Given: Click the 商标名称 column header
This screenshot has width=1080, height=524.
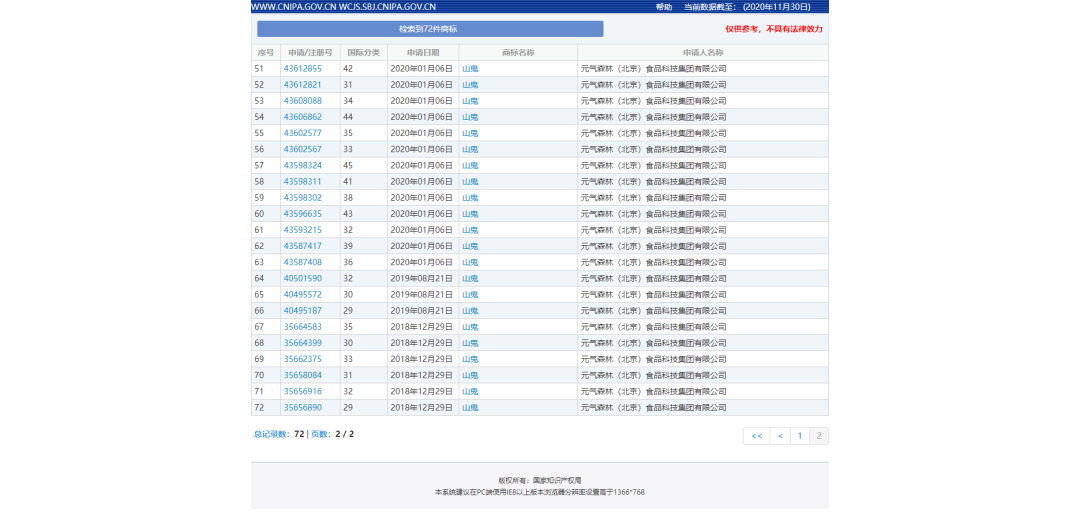Looking at the screenshot, I should coord(517,52).
